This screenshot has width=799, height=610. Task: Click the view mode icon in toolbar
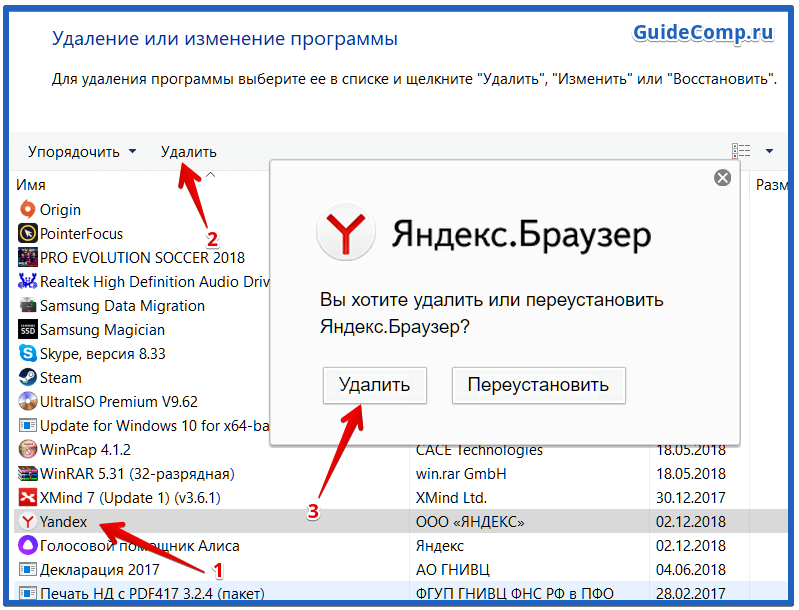point(741,151)
